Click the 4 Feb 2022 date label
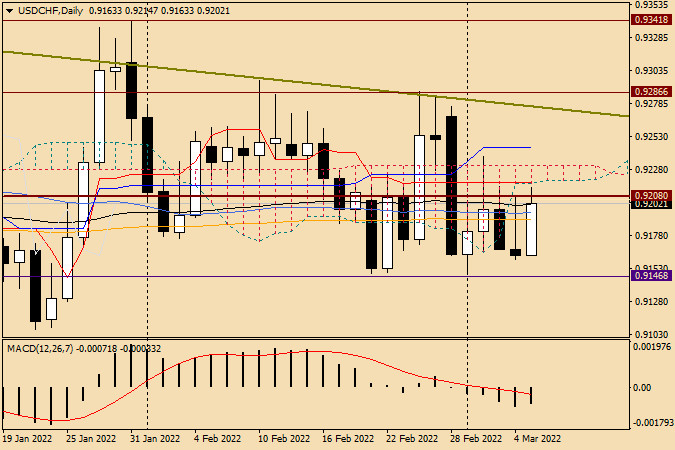The width and height of the screenshot is (675, 450). [x=217, y=438]
